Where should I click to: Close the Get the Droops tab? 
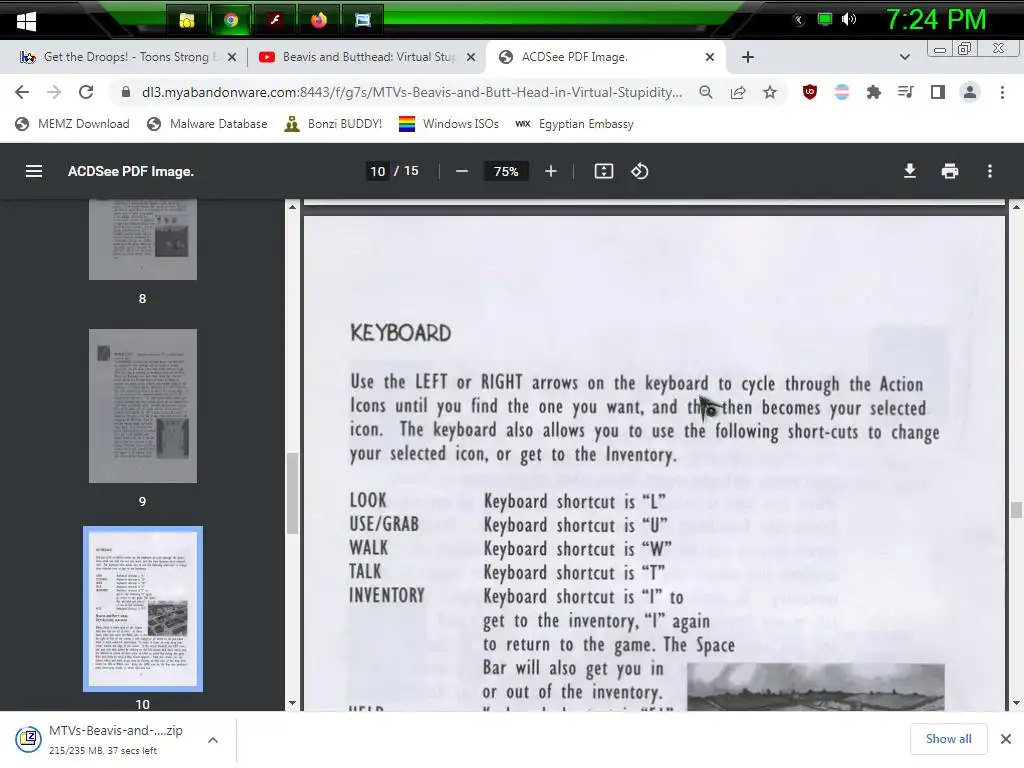pyautogui.click(x=232, y=57)
